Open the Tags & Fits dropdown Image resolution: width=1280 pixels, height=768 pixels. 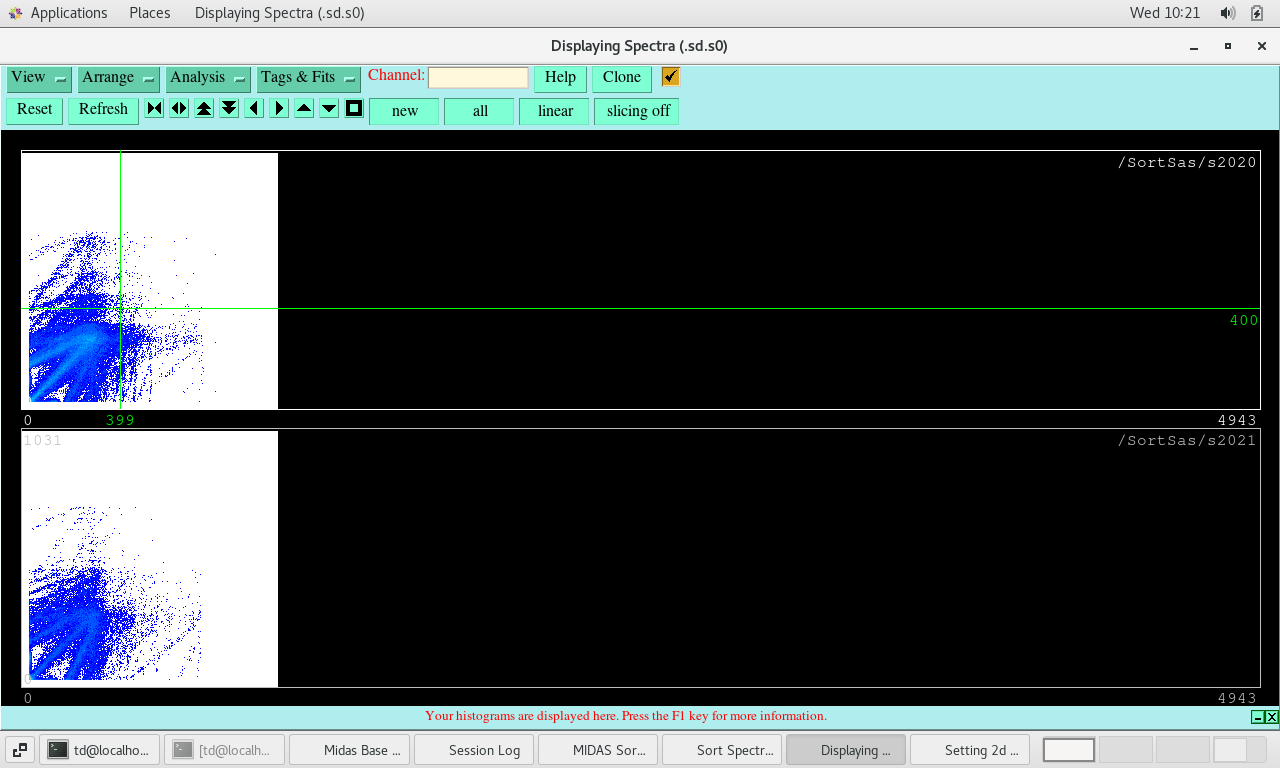coord(308,78)
